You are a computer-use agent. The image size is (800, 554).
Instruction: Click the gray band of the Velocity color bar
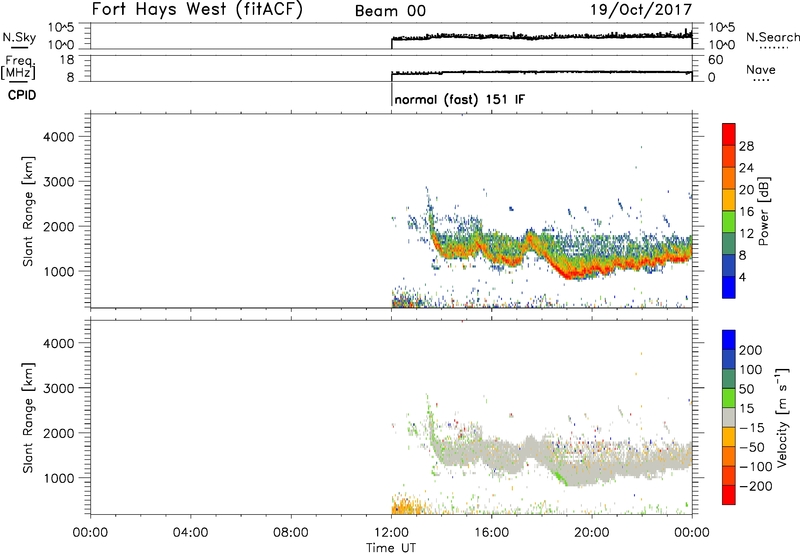pyautogui.click(x=729, y=418)
